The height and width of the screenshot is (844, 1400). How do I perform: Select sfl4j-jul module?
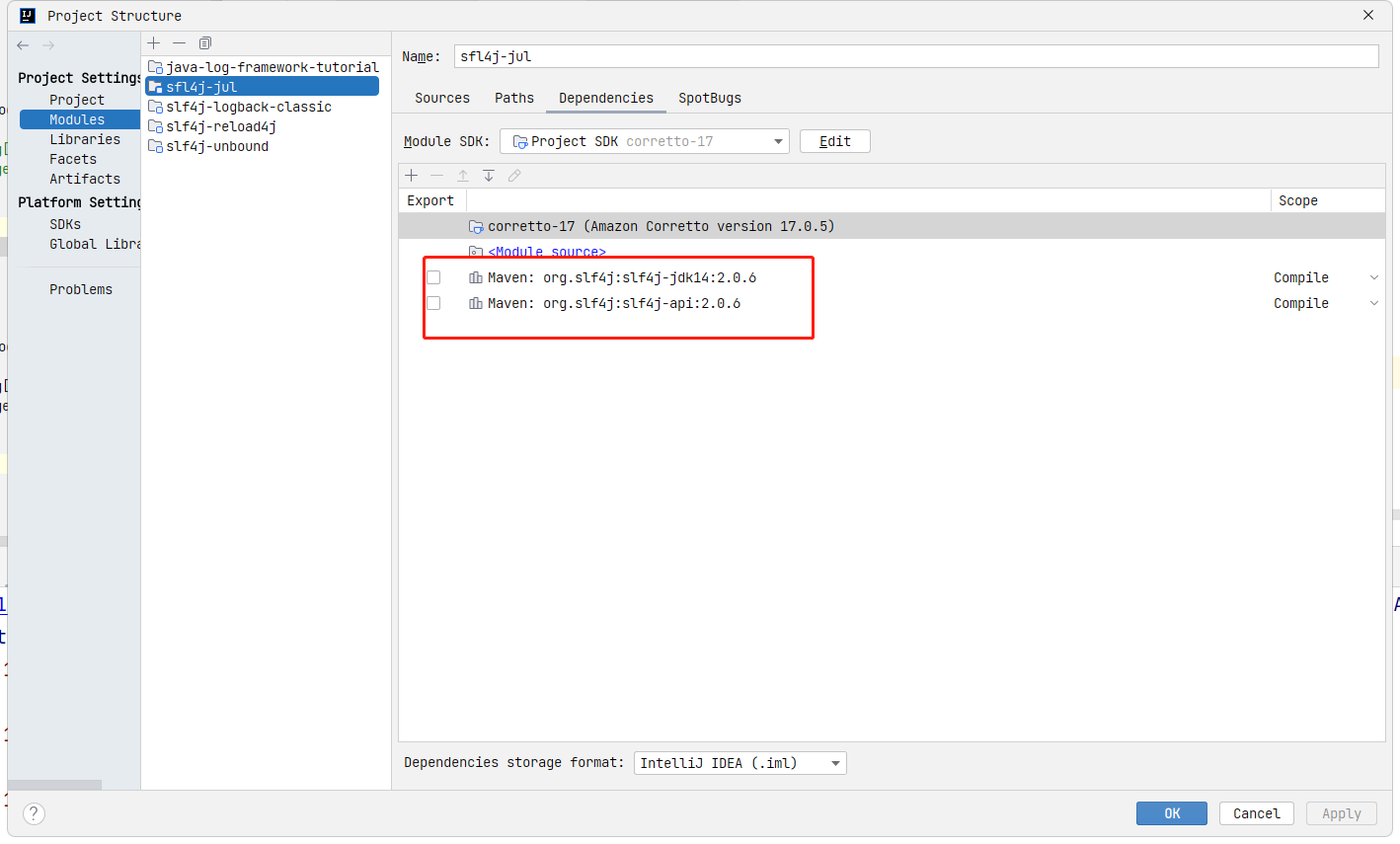[263, 87]
